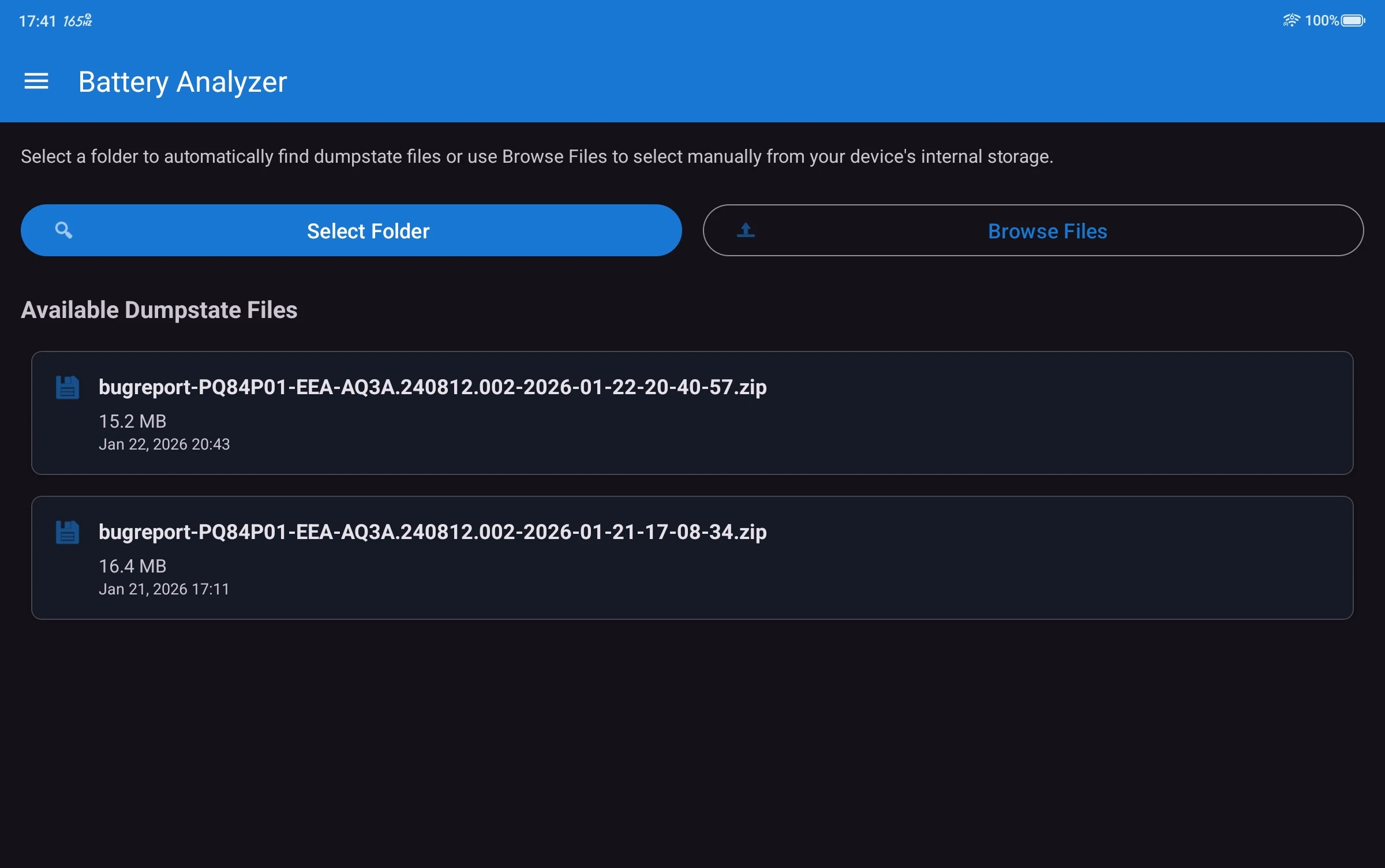This screenshot has height=868, width=1385.
Task: Click the upload icon in Browse Files
Action: click(x=746, y=230)
